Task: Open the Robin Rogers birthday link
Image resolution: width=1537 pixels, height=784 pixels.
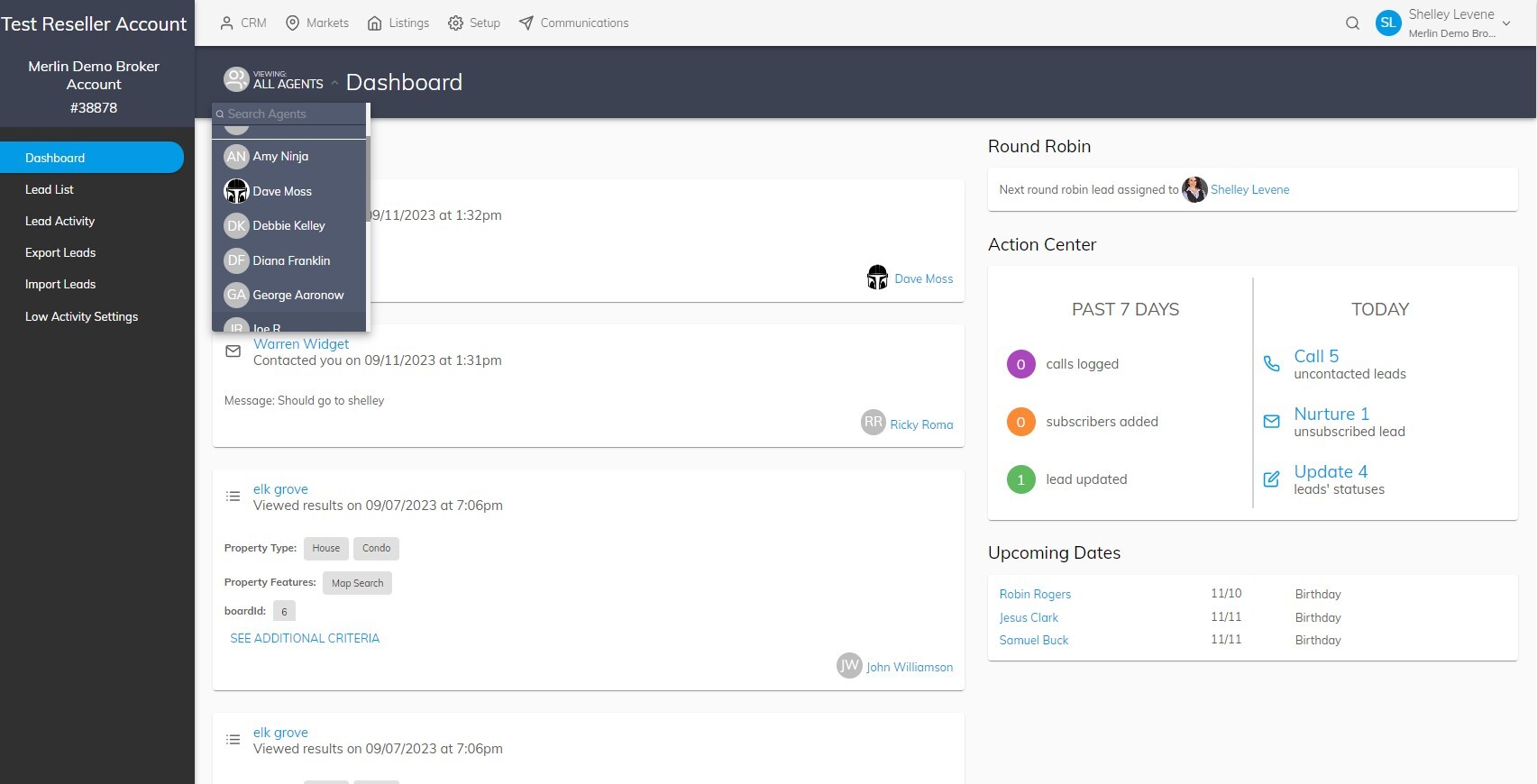Action: pos(1035,595)
